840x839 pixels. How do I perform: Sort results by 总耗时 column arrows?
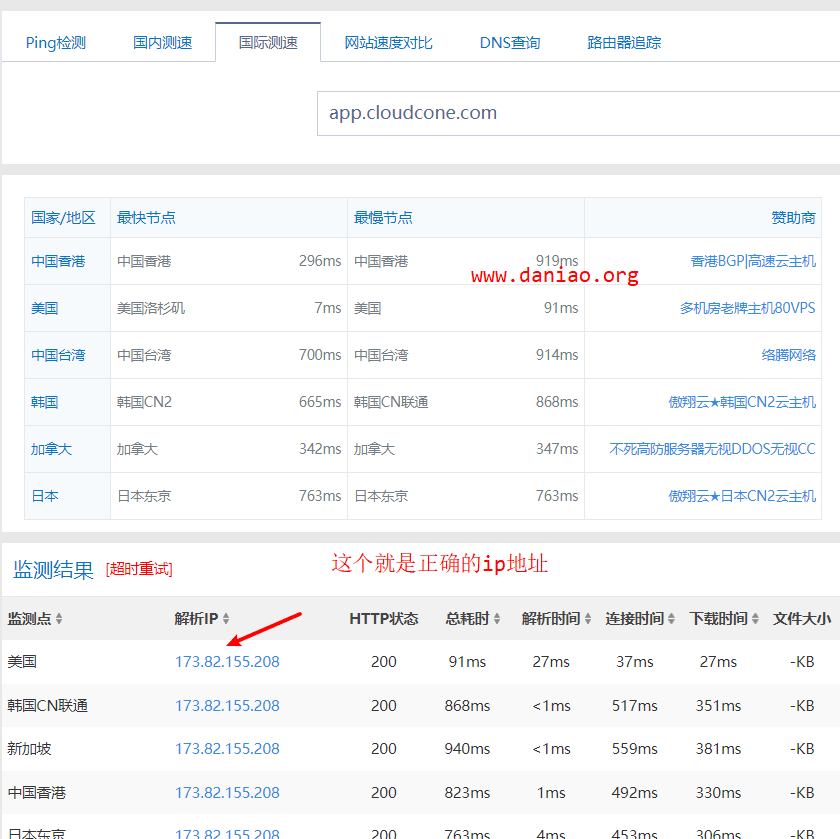497,619
